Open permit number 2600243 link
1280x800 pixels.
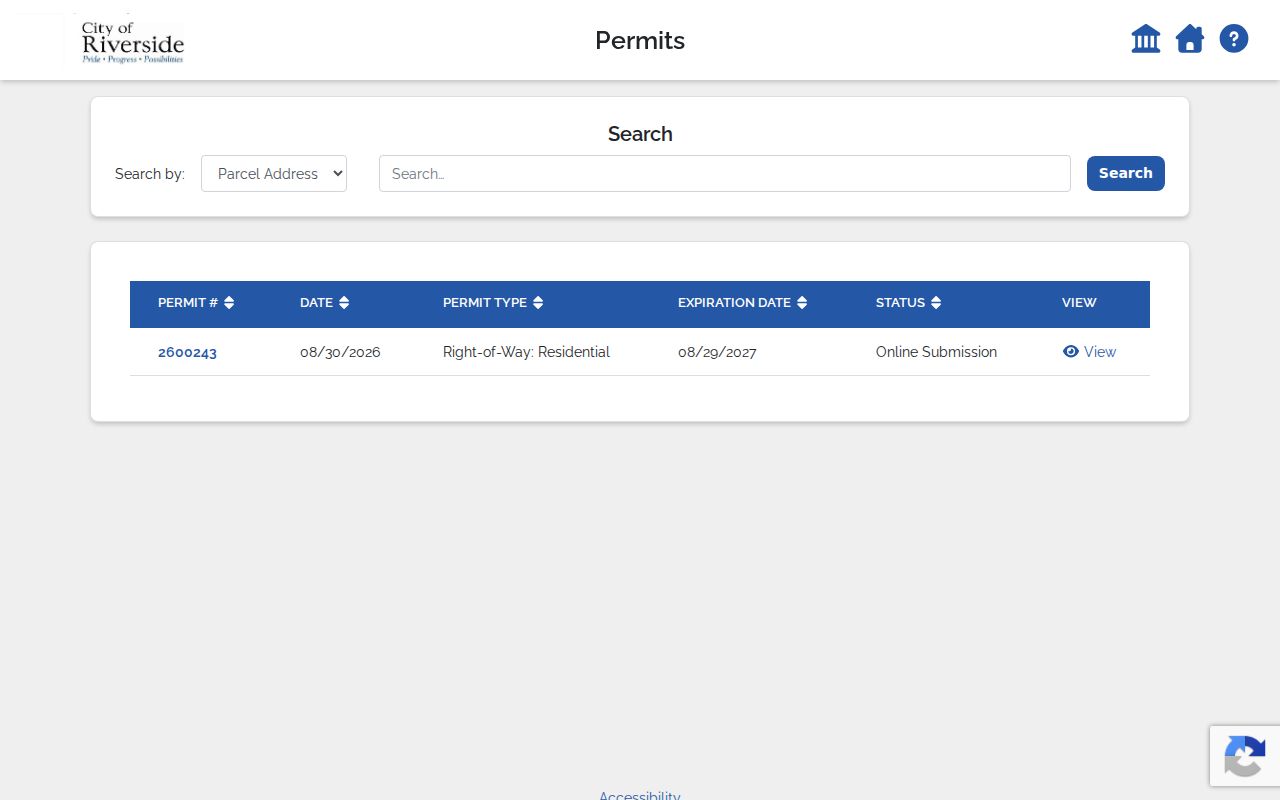tap(187, 352)
